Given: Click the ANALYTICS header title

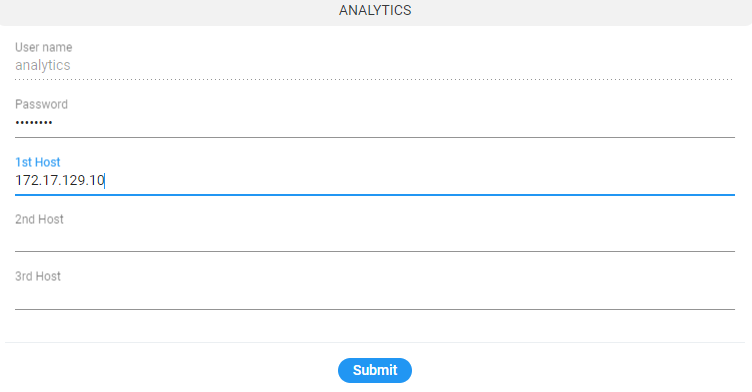Looking at the screenshot, I should pos(375,10).
